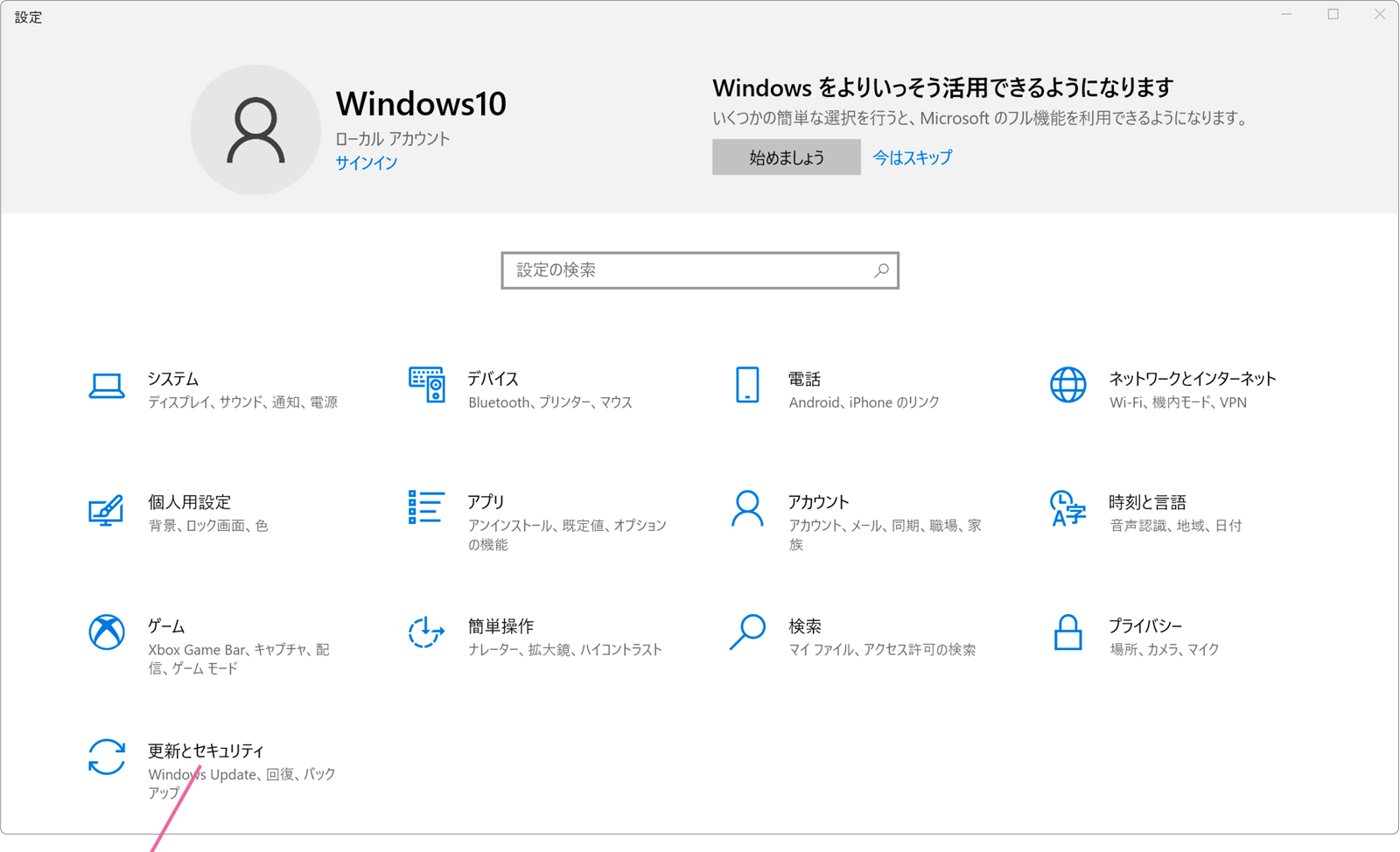Click the 始めましょう button
Image resolution: width=1400 pixels, height=852 pixels.
tap(787, 157)
